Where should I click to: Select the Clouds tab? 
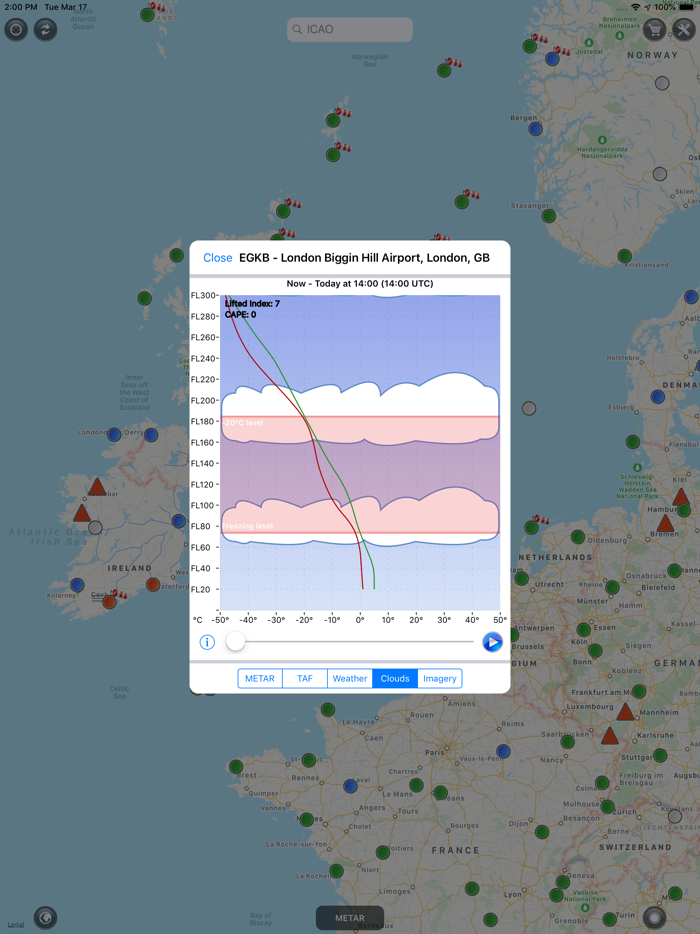(395, 678)
